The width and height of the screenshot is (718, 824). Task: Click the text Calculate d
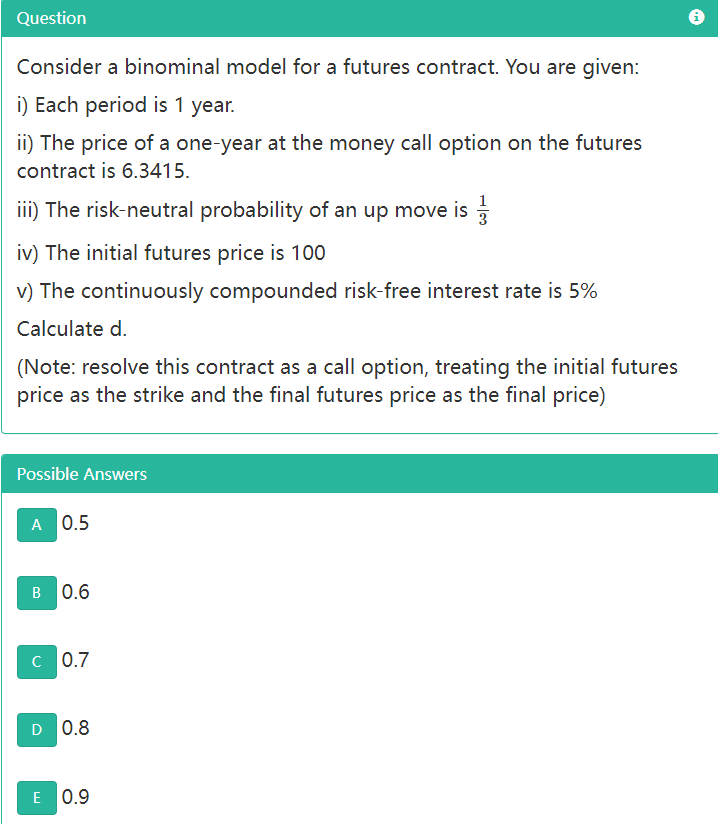pos(71,329)
